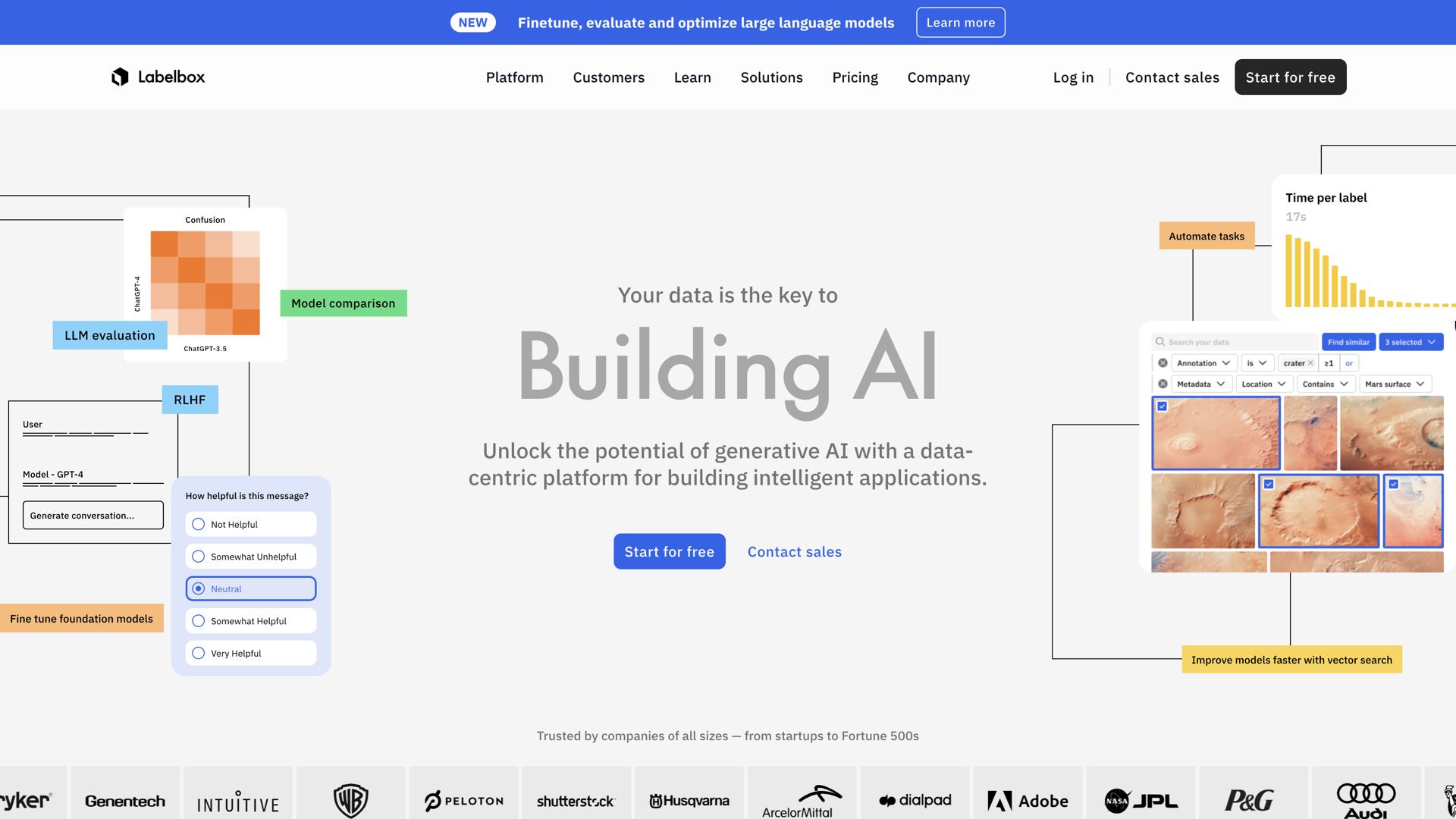Remove the Metadata filter row
The height and width of the screenshot is (819, 1456).
[x=1163, y=384]
